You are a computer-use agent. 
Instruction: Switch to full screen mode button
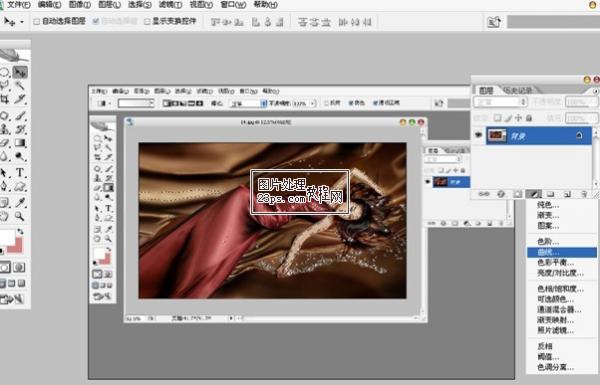21,284
